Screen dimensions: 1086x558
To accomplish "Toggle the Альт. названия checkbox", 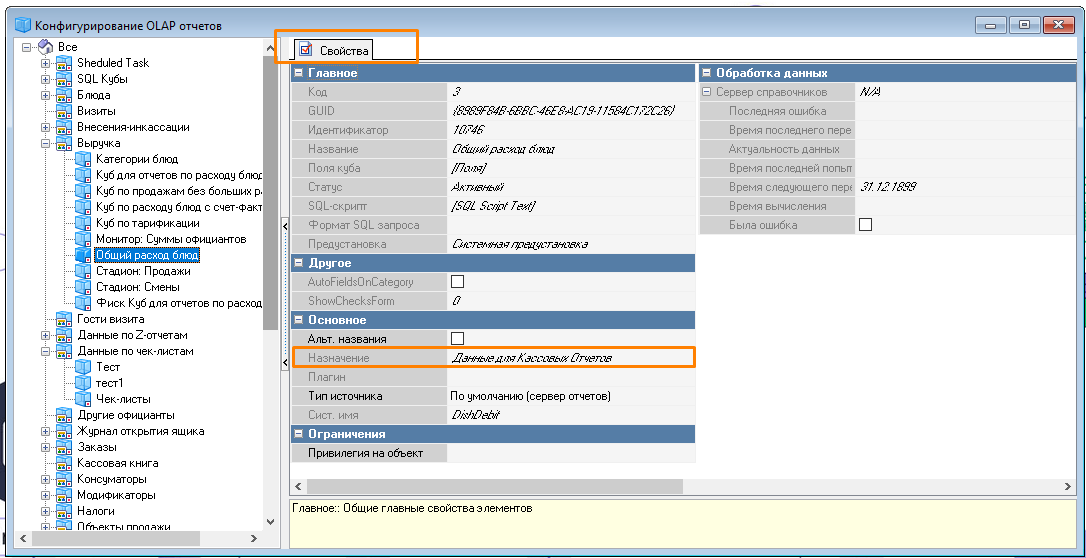I will coord(458,339).
